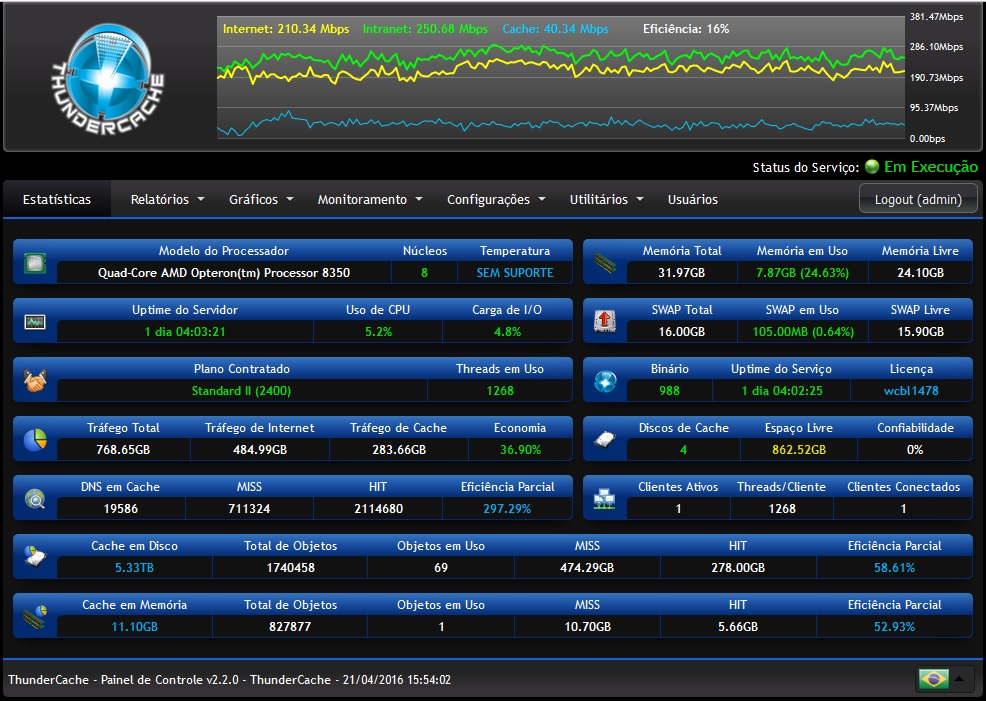The image size is (986, 701).
Task: Click the ThunderCache logo
Action: (x=108, y=79)
